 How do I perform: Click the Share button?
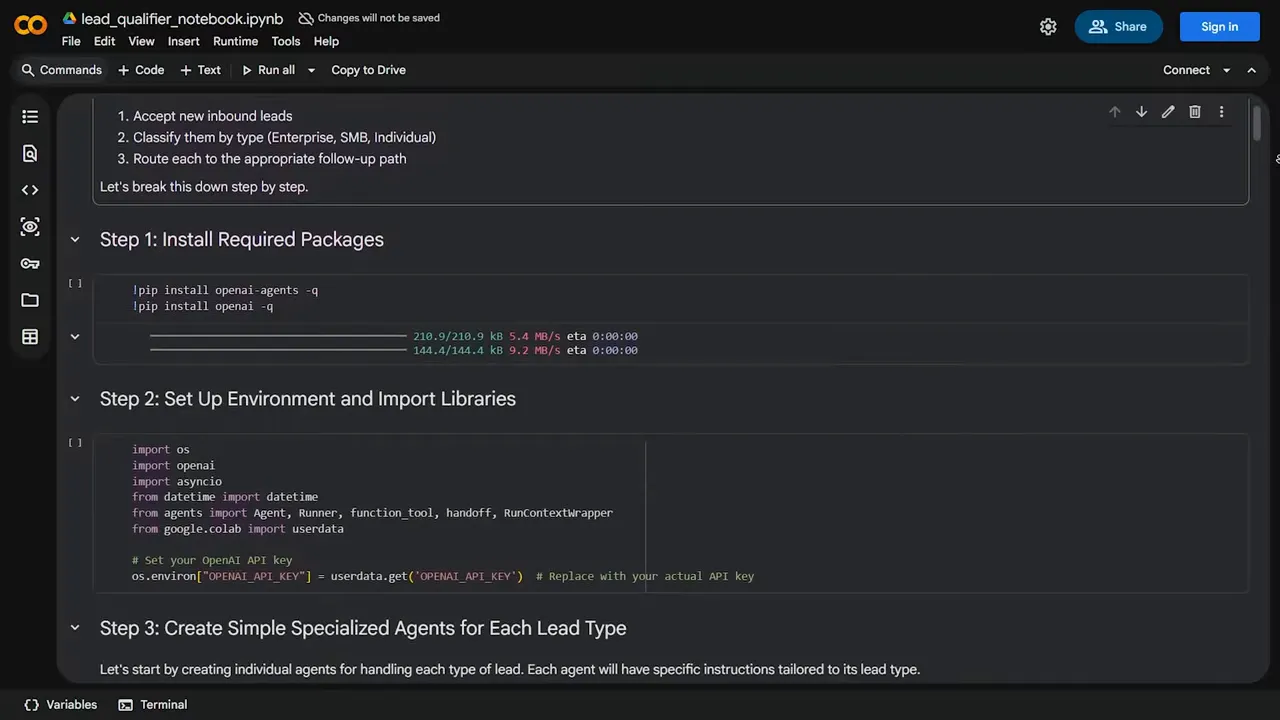point(1118,27)
